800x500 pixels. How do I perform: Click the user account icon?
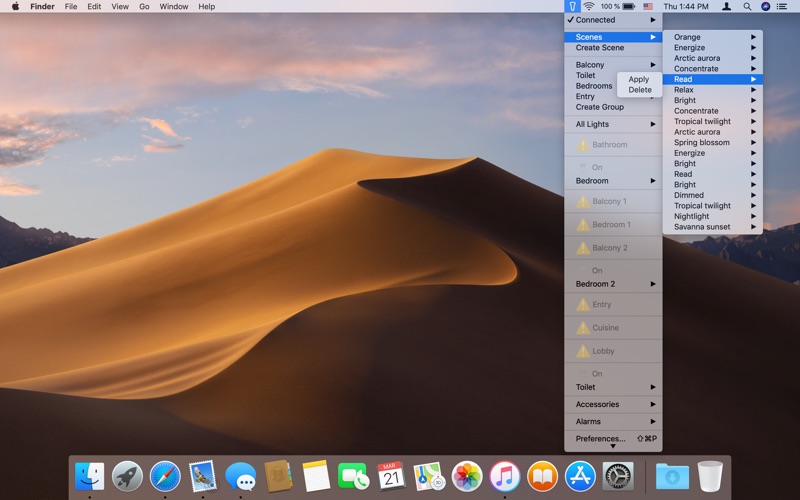click(x=727, y=7)
